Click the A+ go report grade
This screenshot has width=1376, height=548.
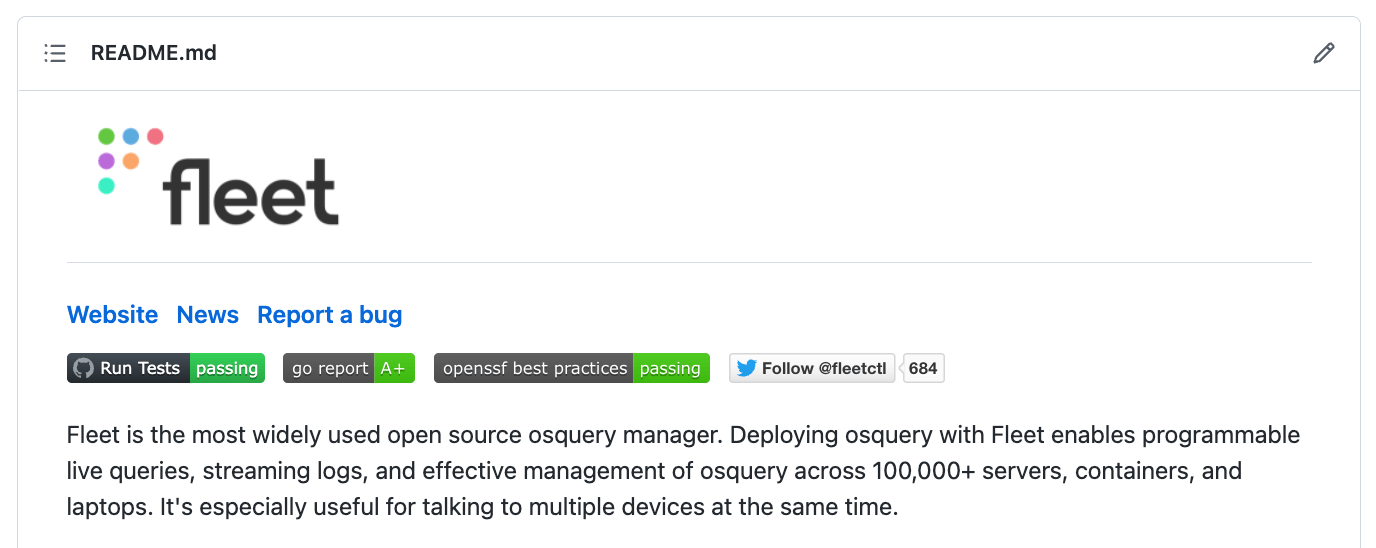pyautogui.click(x=394, y=368)
